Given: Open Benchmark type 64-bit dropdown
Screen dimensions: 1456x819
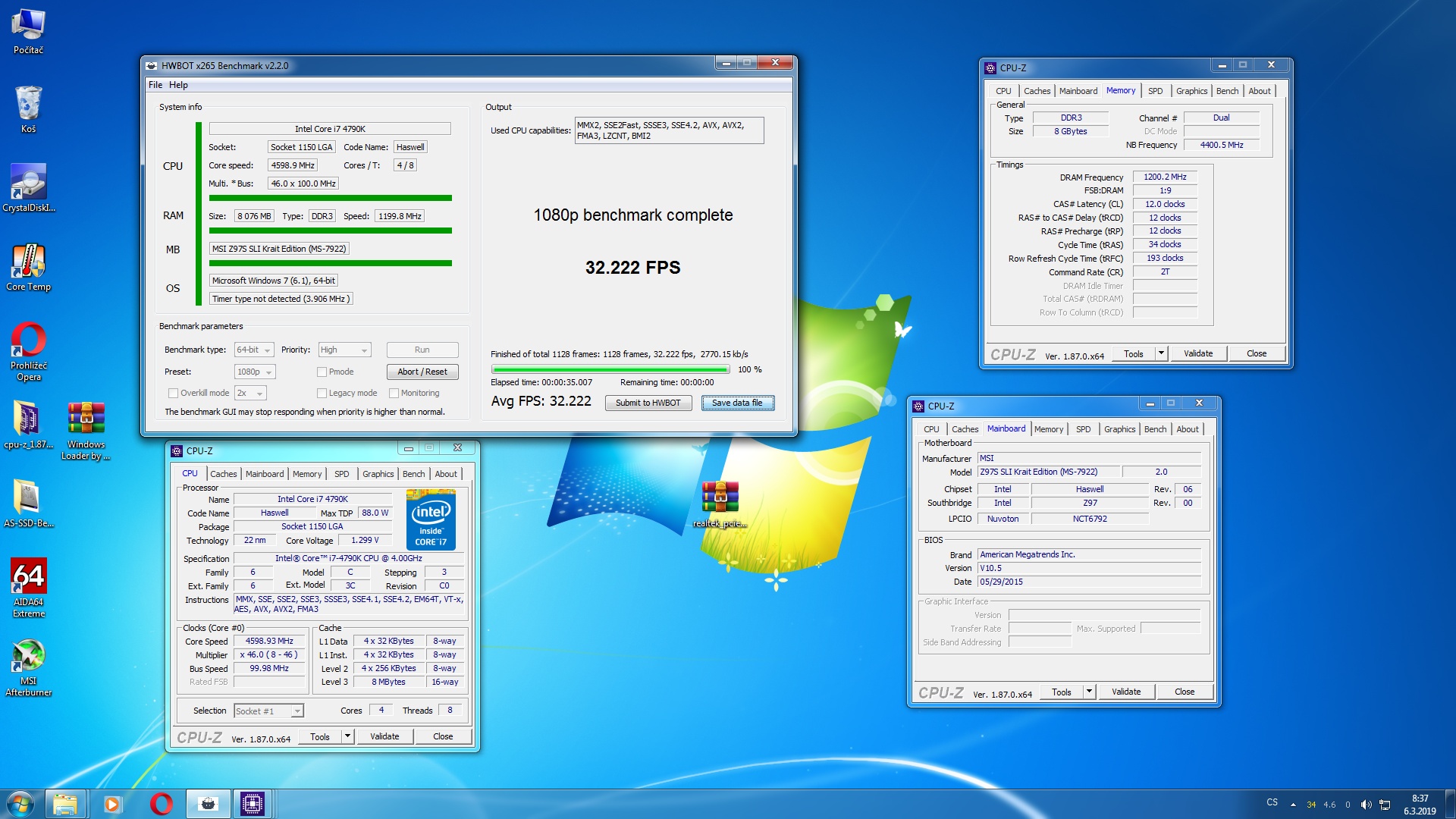Looking at the screenshot, I should point(253,350).
